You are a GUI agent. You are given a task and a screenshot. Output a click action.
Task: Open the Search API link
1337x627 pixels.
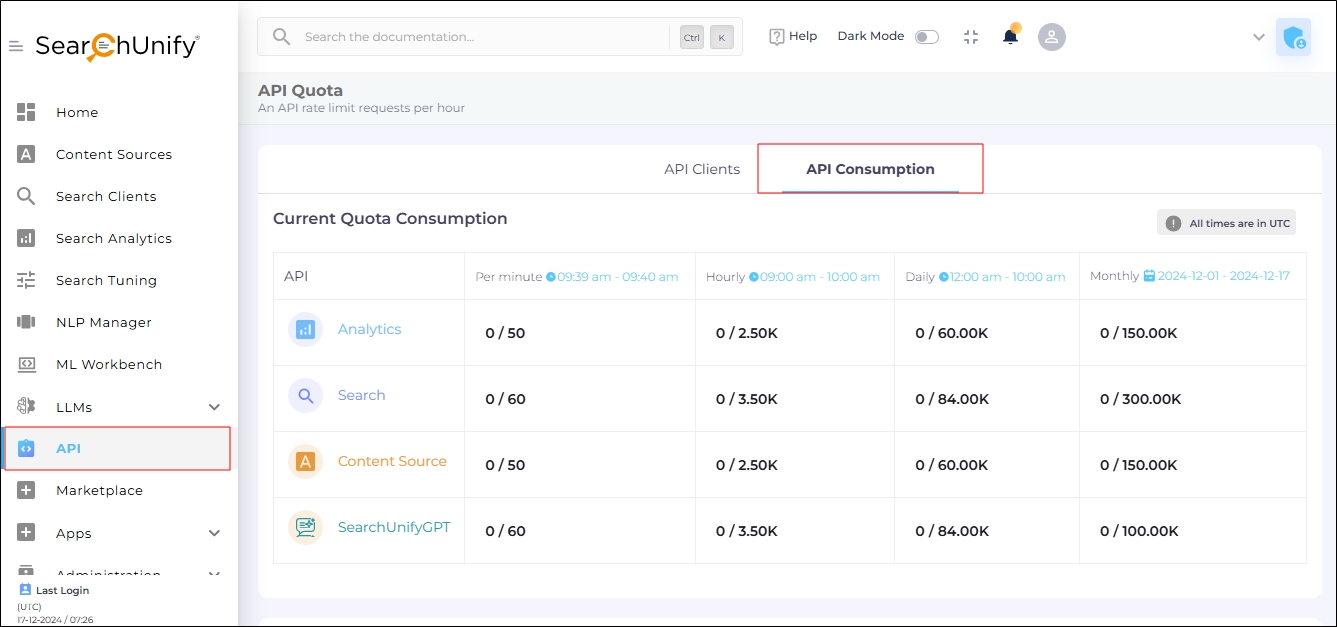361,395
